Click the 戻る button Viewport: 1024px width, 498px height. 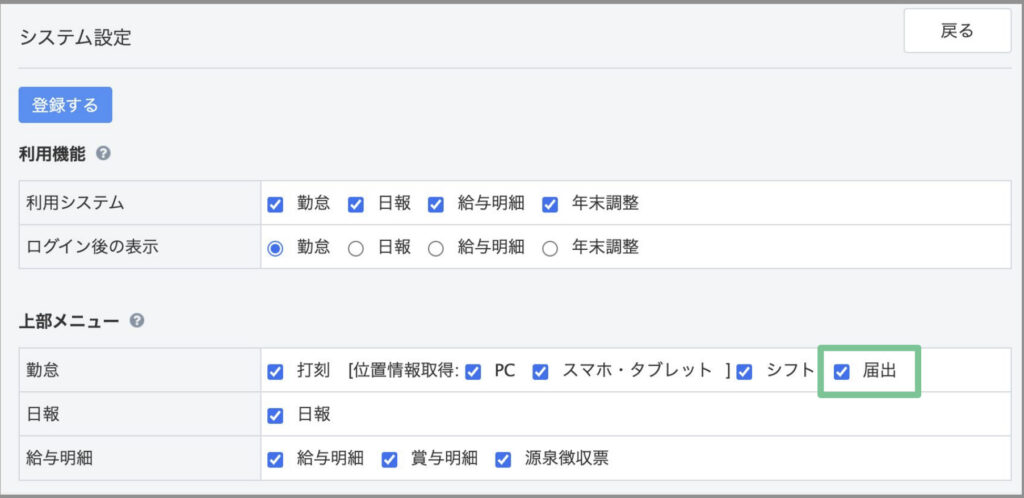click(957, 31)
